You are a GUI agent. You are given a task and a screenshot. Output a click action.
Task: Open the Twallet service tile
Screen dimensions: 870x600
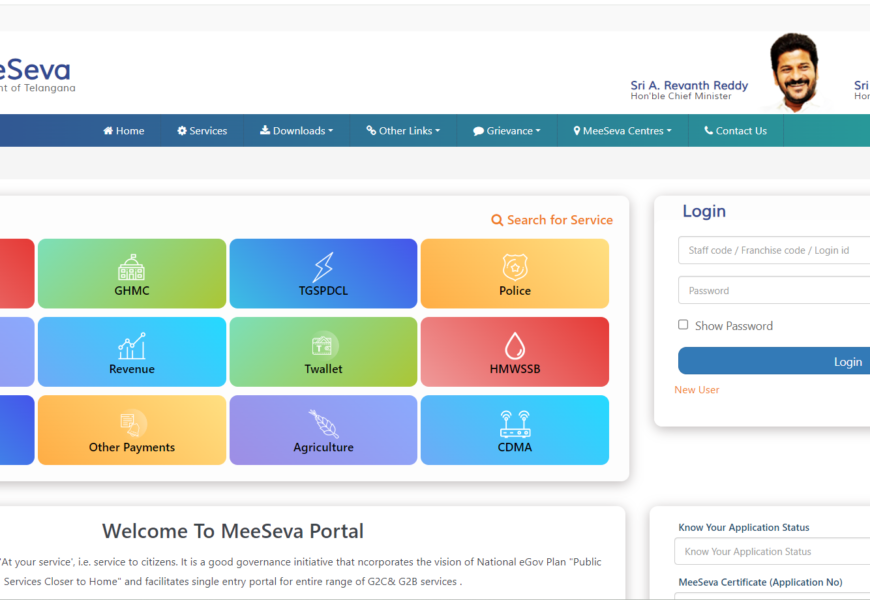(x=323, y=352)
